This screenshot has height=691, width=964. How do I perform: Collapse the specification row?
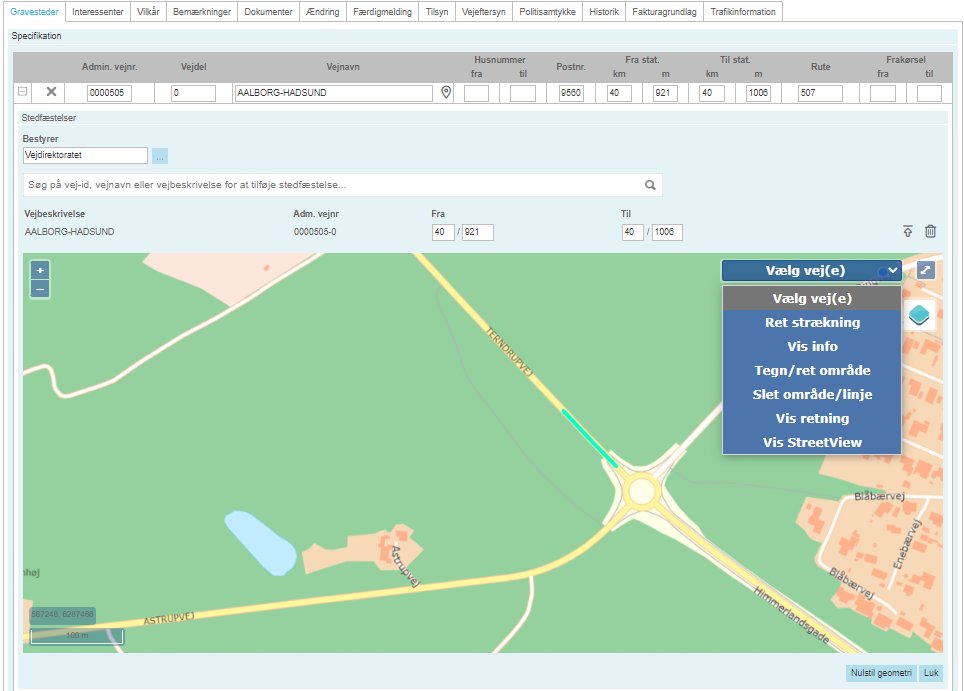pyautogui.click(x=22, y=93)
